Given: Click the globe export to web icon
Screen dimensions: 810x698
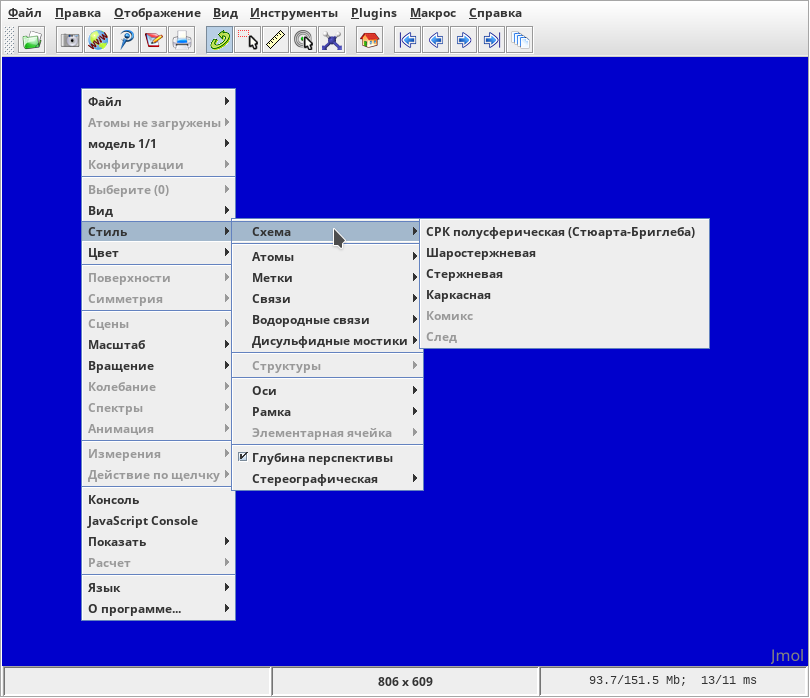Looking at the screenshot, I should (98, 40).
